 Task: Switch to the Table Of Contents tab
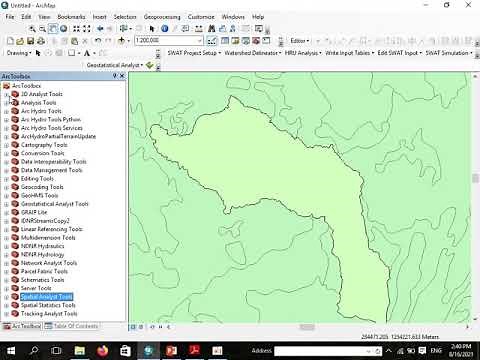71,326
